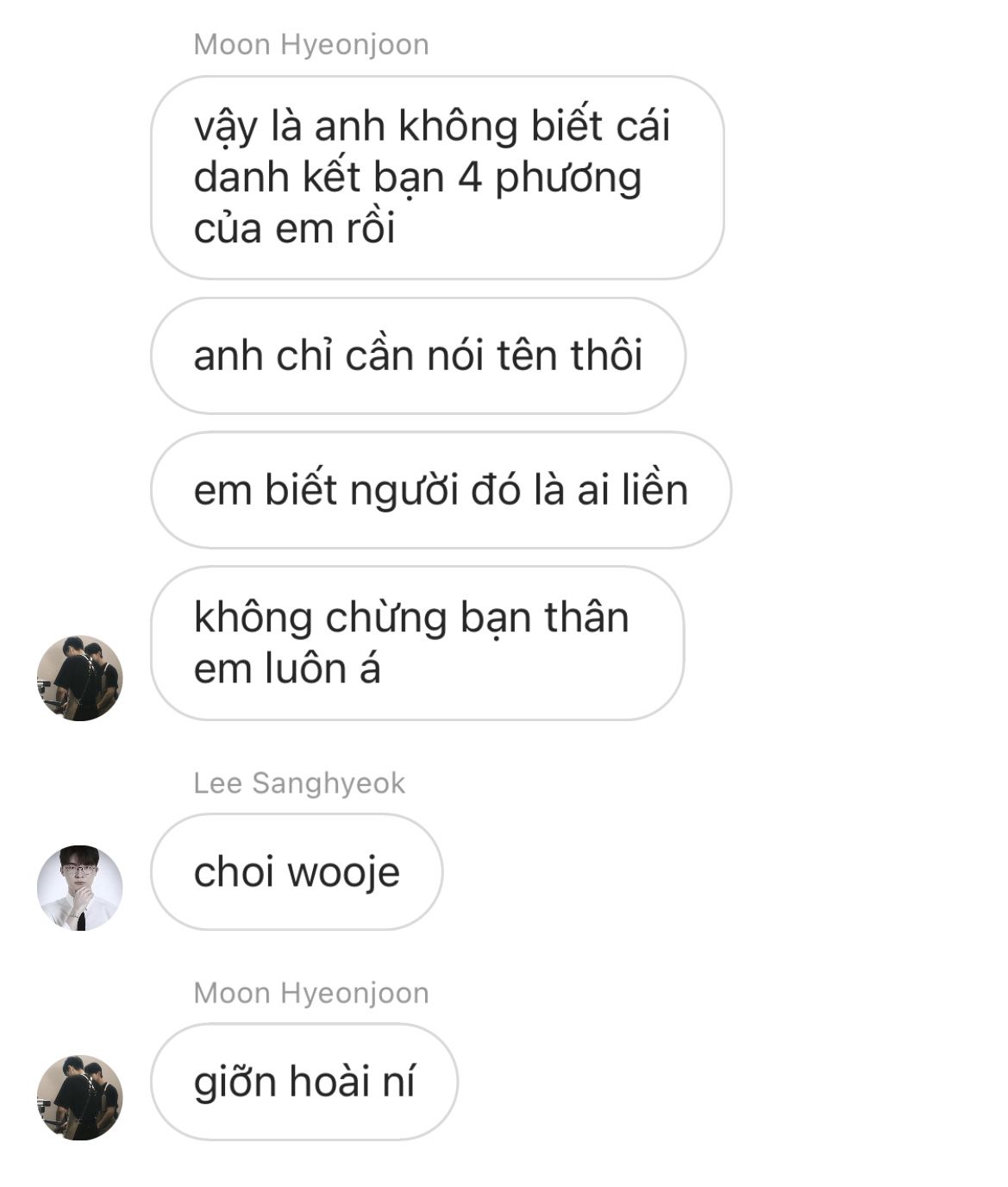Select the 'choi wooje' message bubble

(297, 872)
